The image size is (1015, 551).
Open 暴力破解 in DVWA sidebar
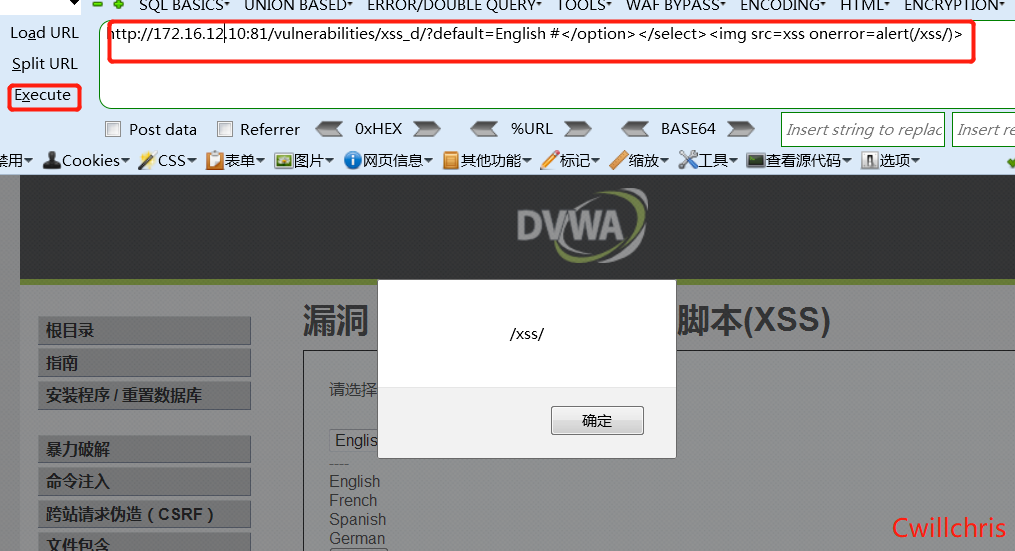(144, 449)
